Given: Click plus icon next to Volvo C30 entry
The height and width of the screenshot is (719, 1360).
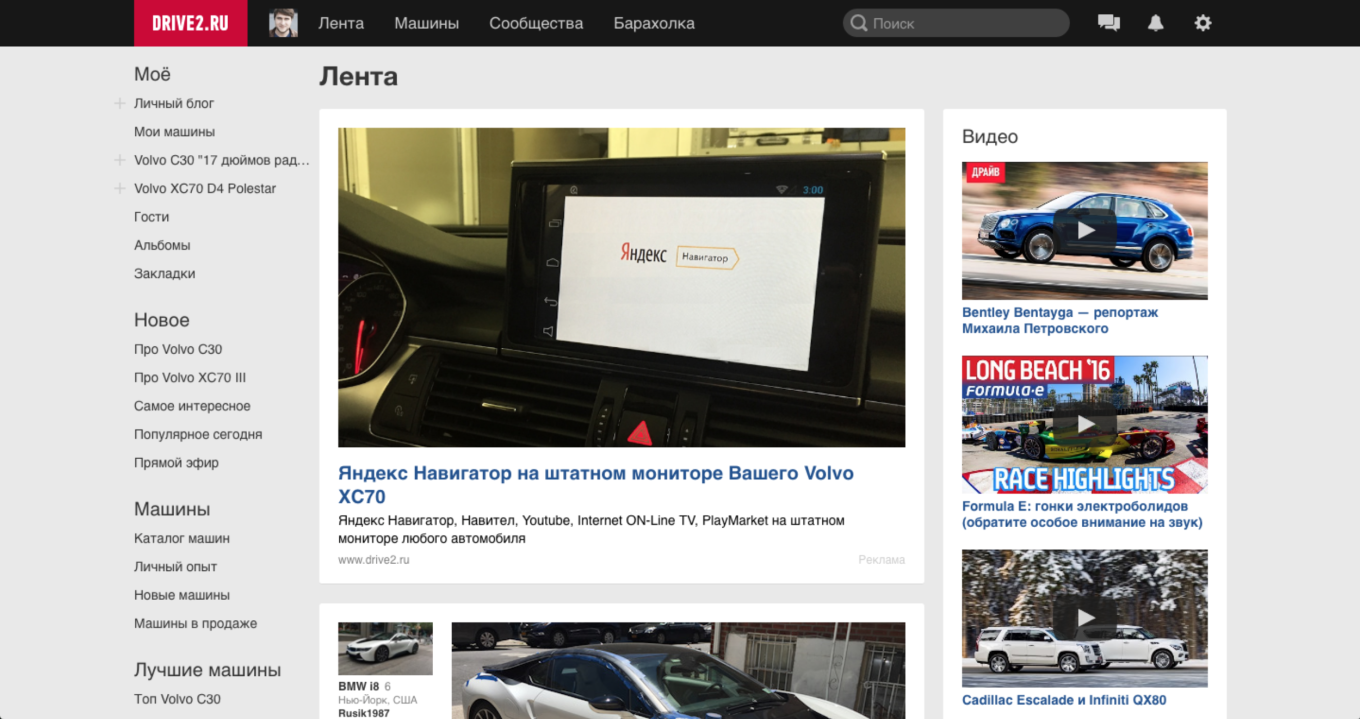Looking at the screenshot, I should tap(120, 160).
